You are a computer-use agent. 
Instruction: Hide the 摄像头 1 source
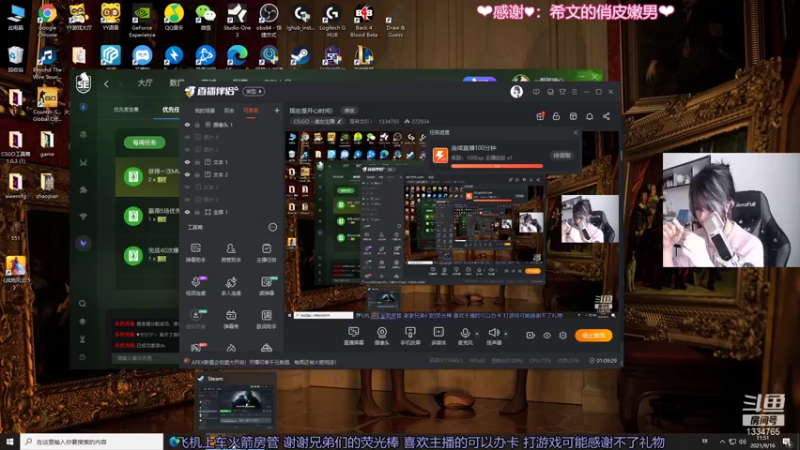point(187,124)
